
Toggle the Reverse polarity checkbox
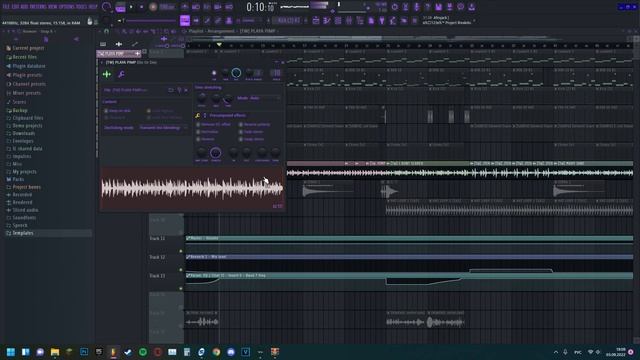pos(241,124)
